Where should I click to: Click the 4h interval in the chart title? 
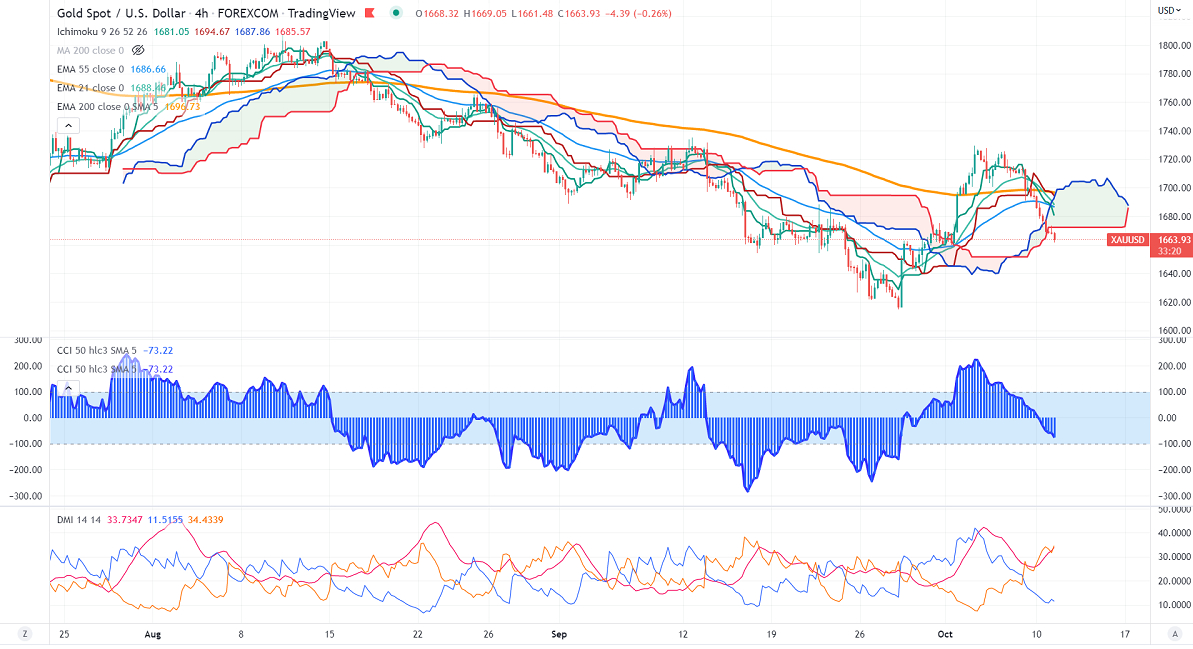[202, 14]
